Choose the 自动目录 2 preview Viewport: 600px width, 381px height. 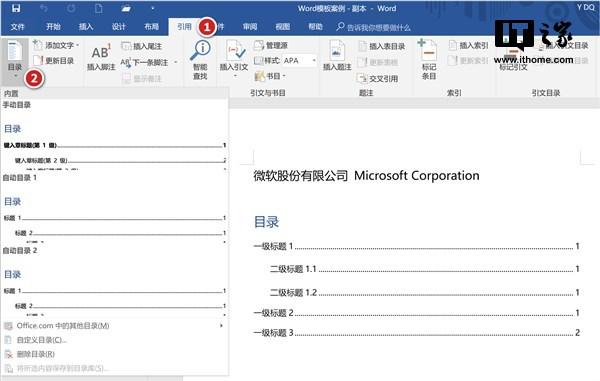coord(115,281)
